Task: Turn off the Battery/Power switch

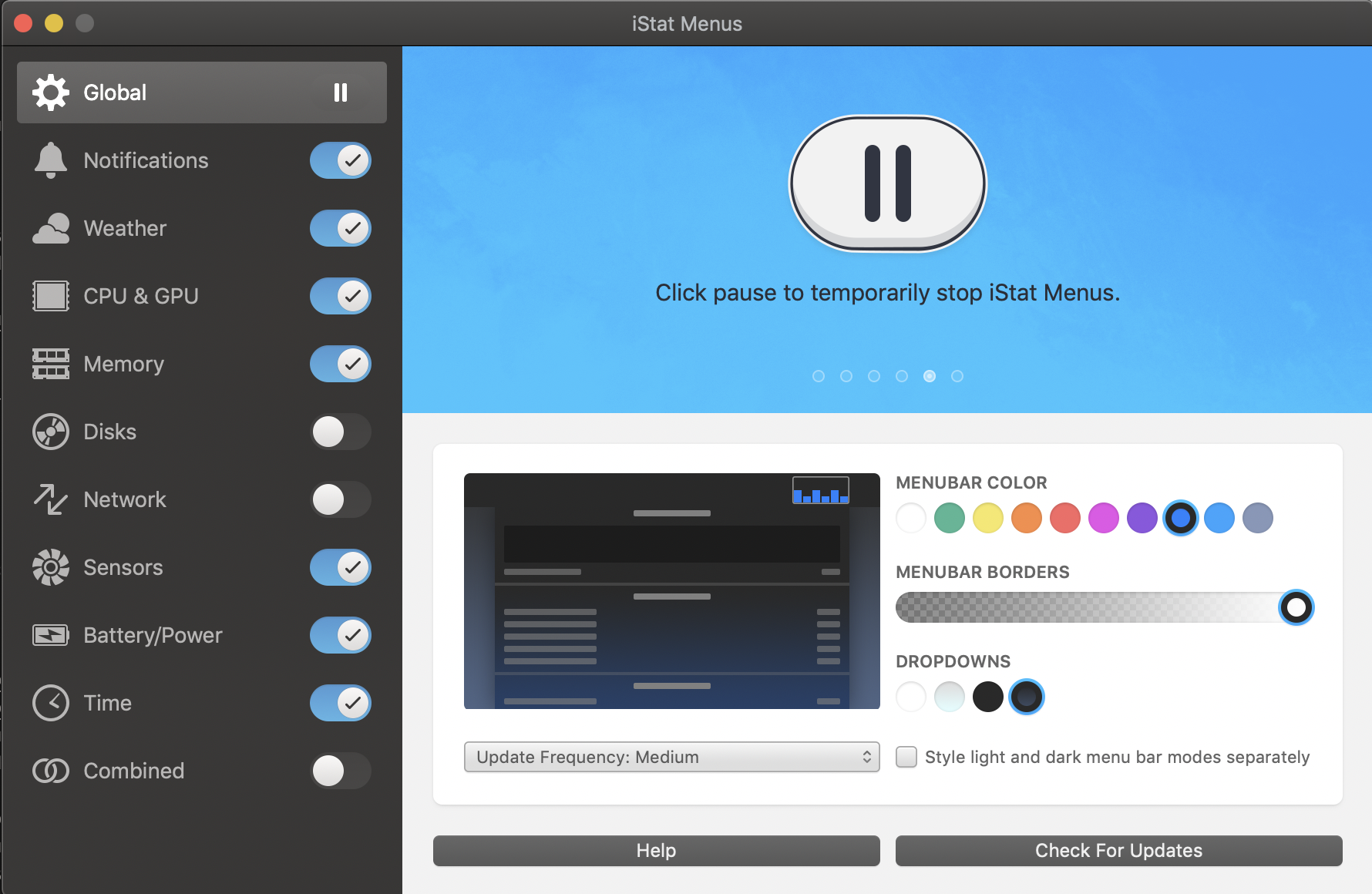Action: 341,635
